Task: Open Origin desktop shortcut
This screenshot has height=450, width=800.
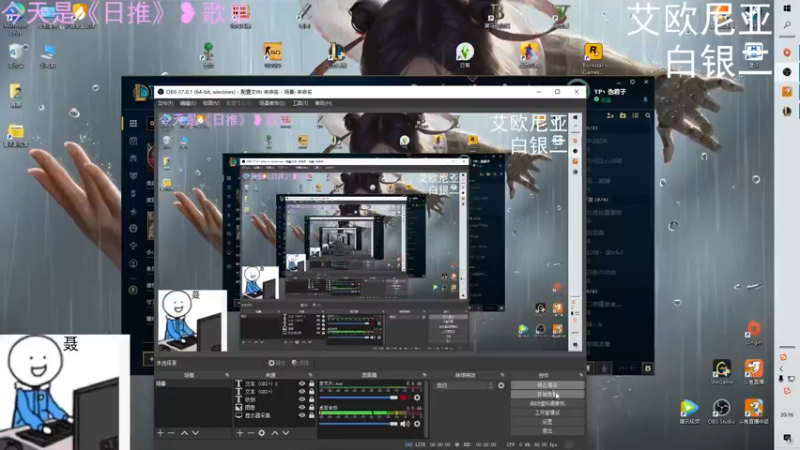Action: coord(754,333)
